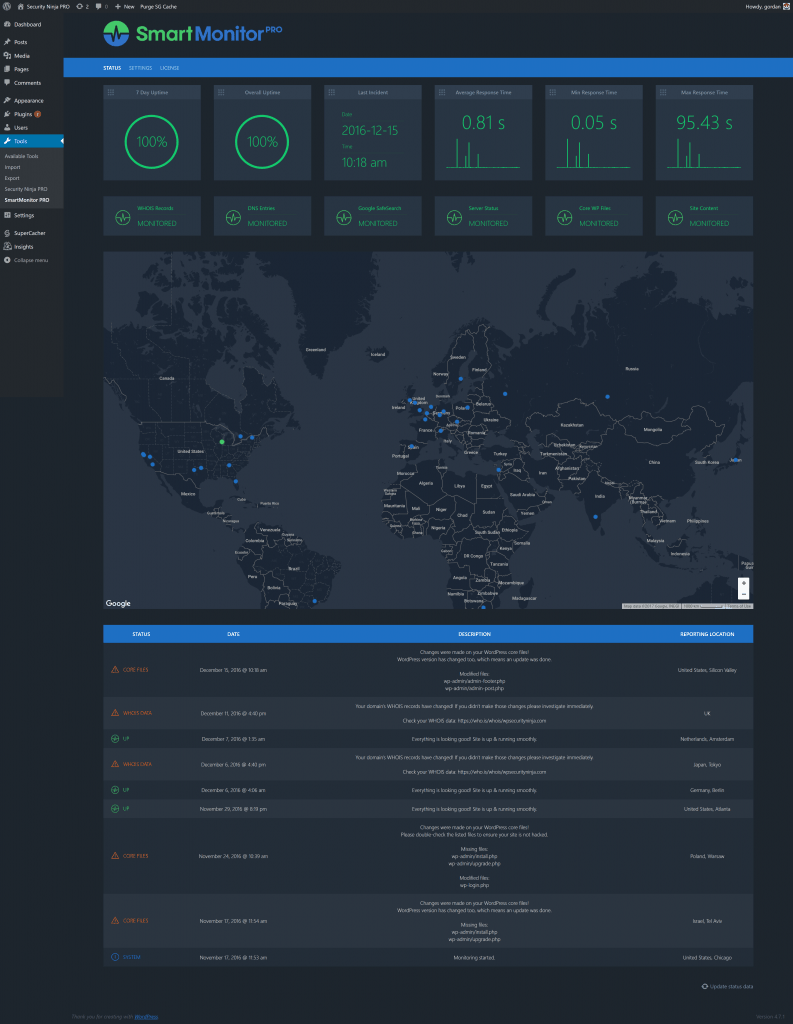Click Core WP Files monitored pulse icon
Screen dimensions: 793x1024
[564, 217]
